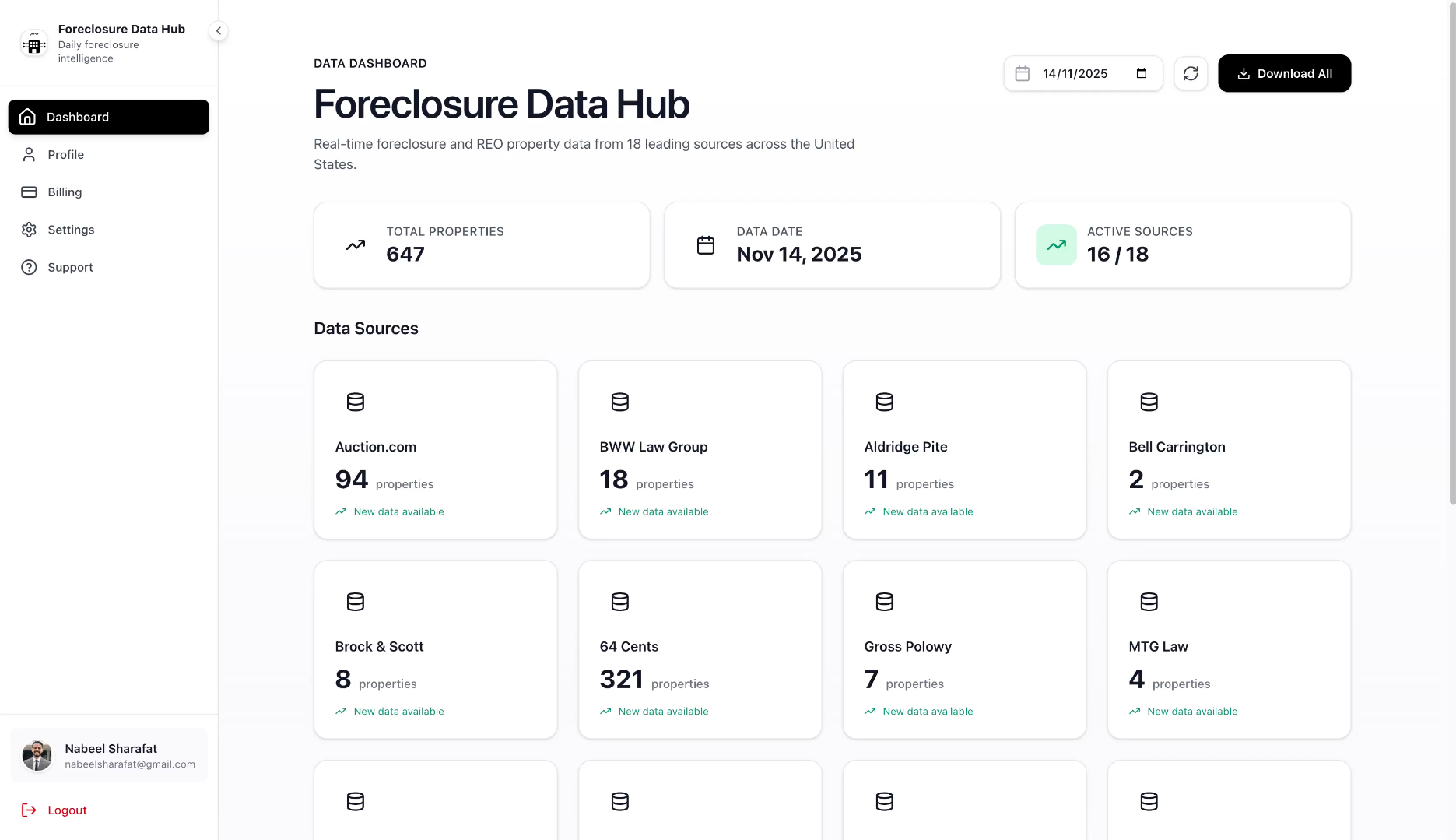This screenshot has height=840, width=1456.
Task: Click the date input showing 14/11/2025
Action: tap(1074, 73)
